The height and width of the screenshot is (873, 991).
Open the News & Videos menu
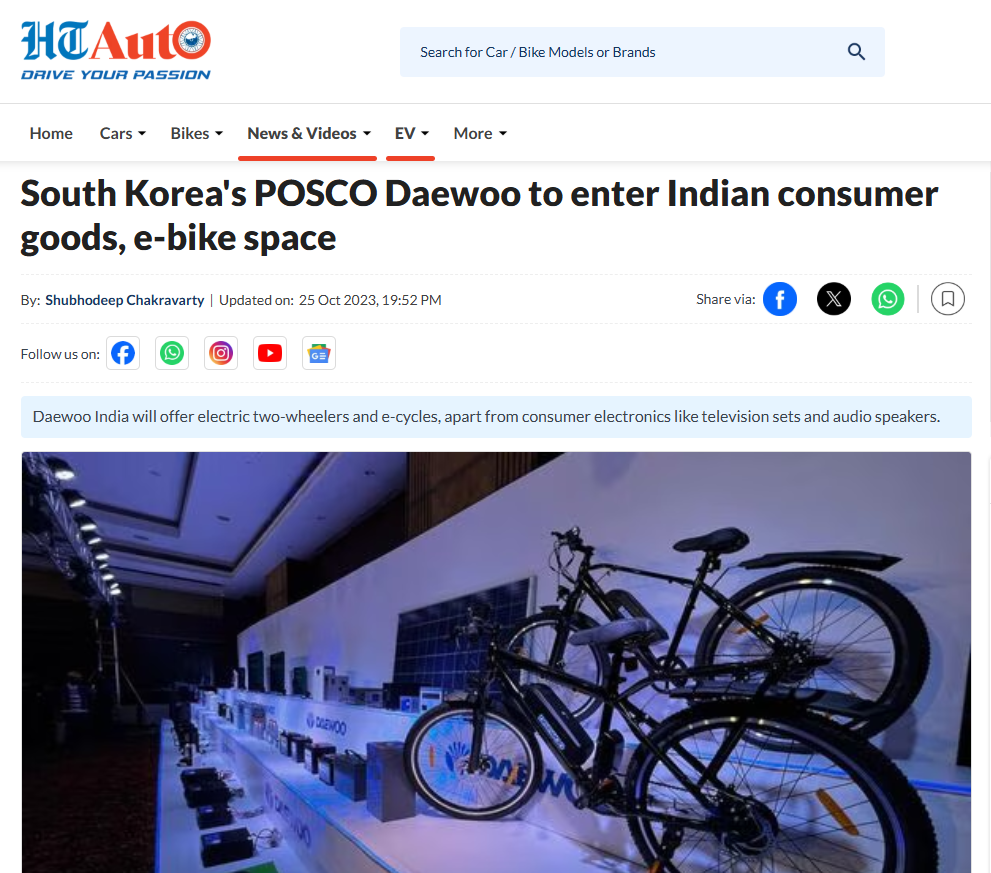coord(308,133)
